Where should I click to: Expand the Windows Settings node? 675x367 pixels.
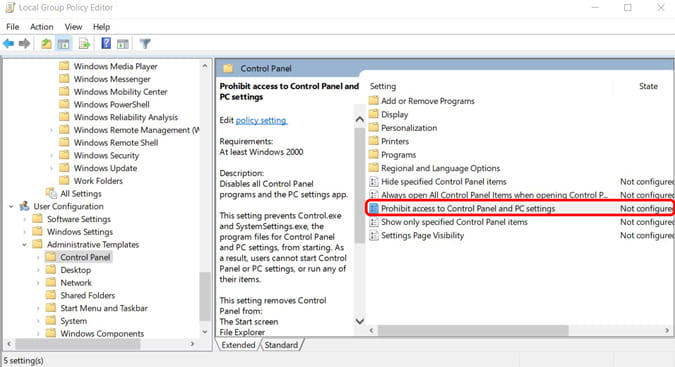point(25,232)
